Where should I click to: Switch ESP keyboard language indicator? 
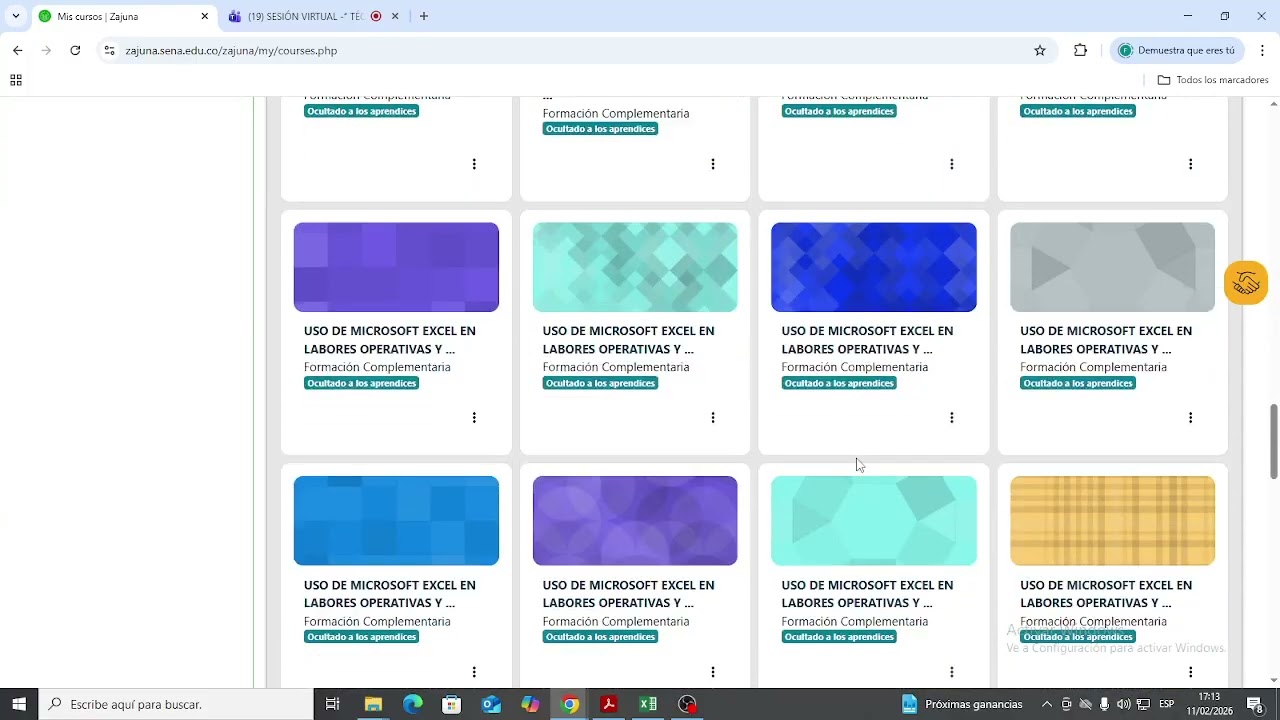click(x=1166, y=704)
